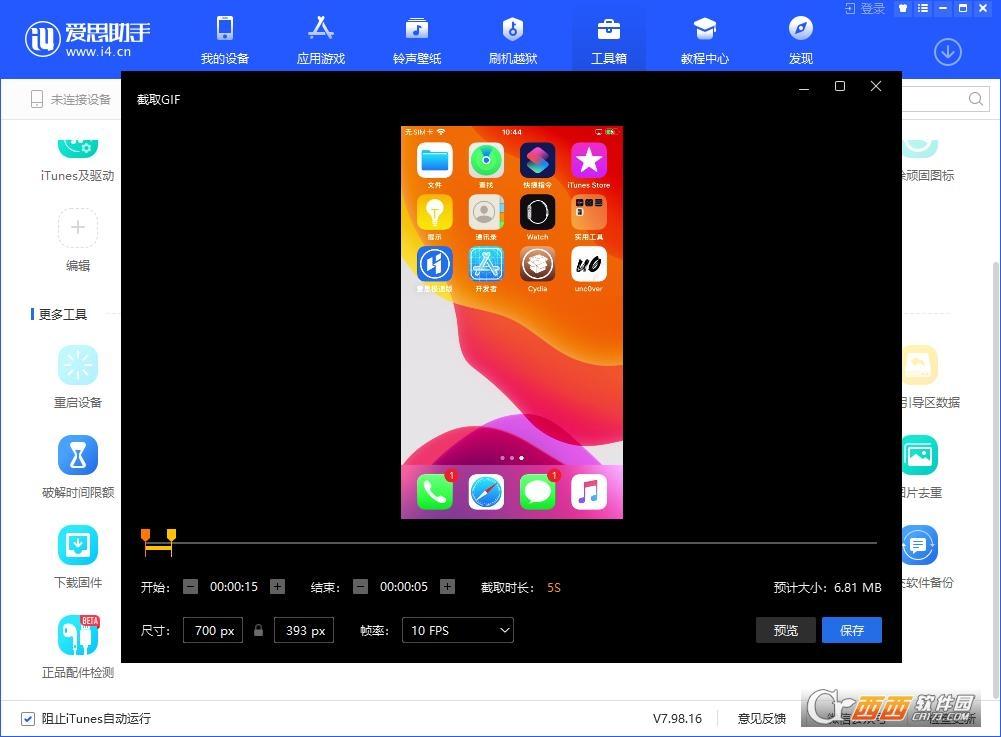The height and width of the screenshot is (737, 1001).
Task: Increase the 开始 start time
Action: [x=277, y=586]
